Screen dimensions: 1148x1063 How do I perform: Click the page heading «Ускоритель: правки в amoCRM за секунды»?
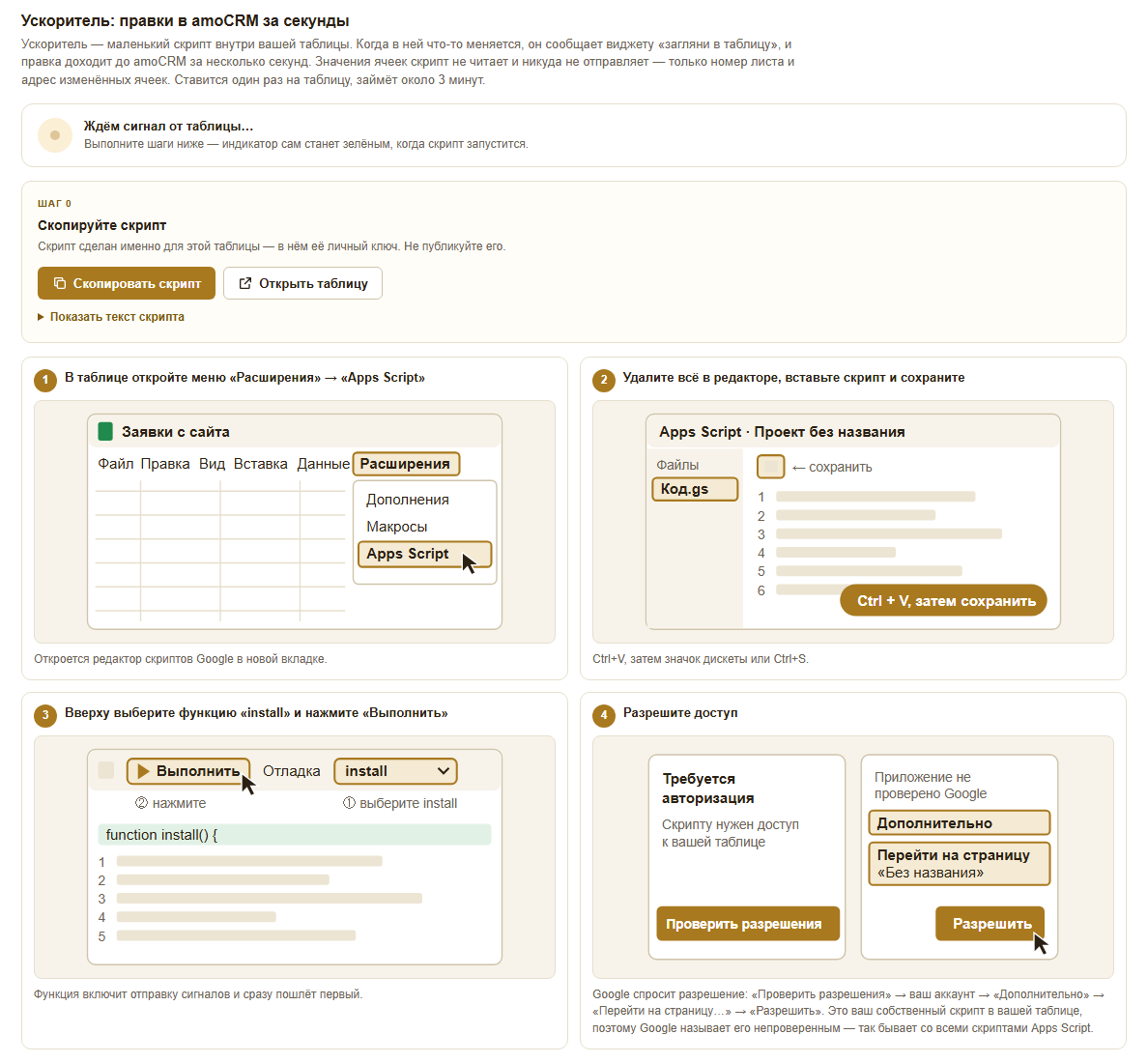coord(186,21)
